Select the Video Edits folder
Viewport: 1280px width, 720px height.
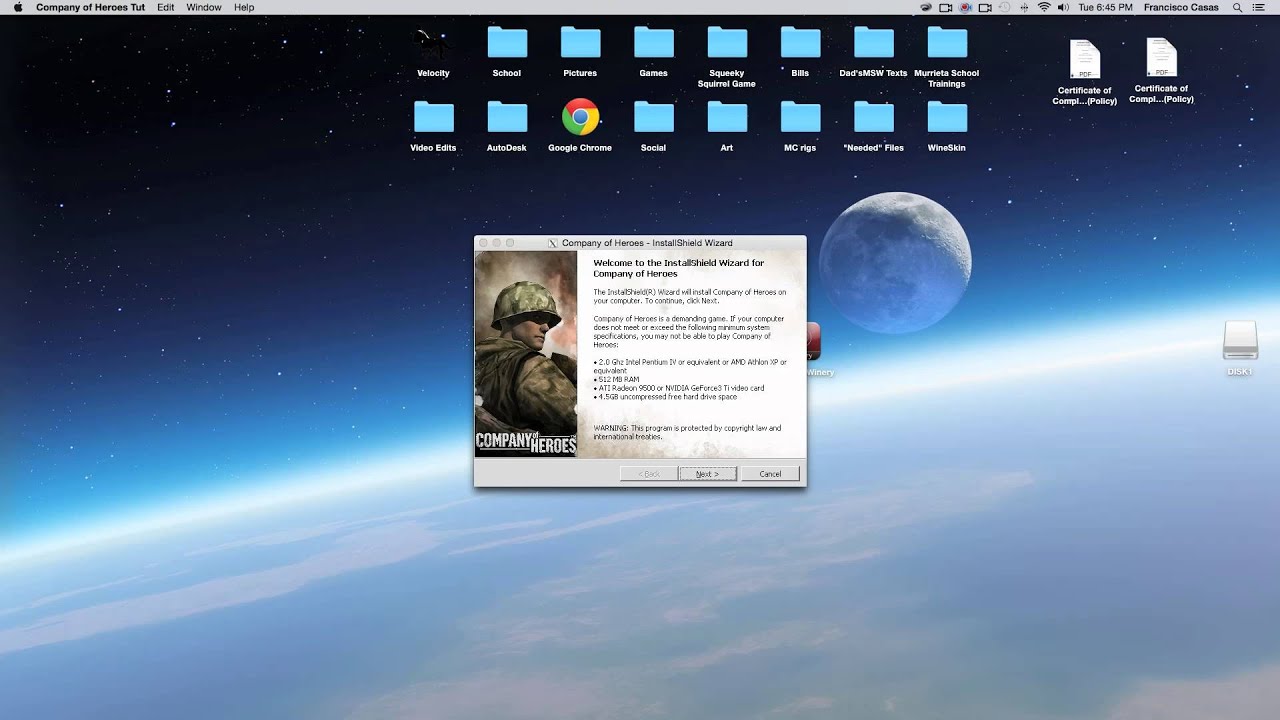(433, 118)
